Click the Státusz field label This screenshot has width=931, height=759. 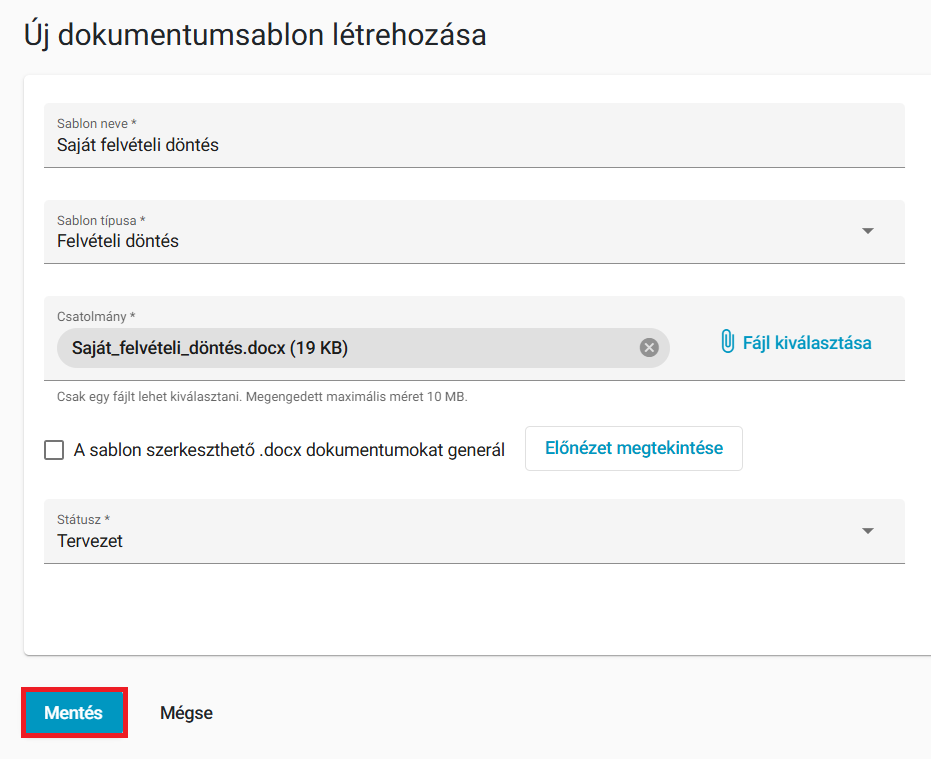pyautogui.click(x=83, y=520)
